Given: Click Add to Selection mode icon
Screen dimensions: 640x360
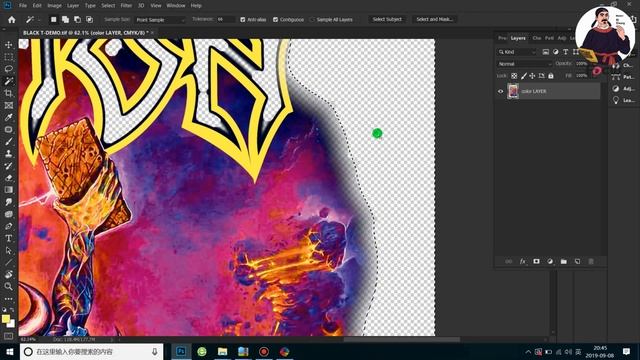Looking at the screenshot, I should (x=65, y=20).
